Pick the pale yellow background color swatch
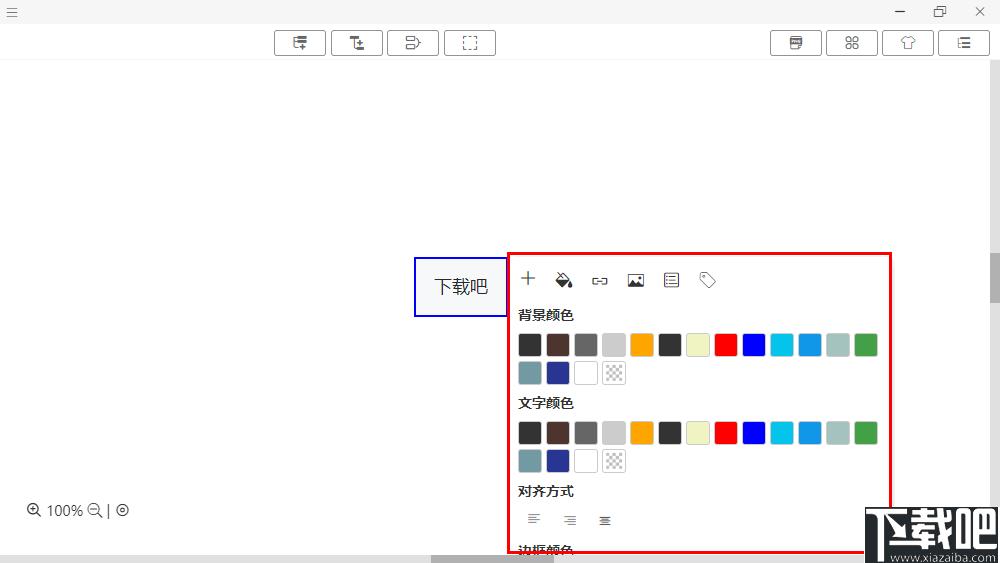 pyautogui.click(x=698, y=345)
